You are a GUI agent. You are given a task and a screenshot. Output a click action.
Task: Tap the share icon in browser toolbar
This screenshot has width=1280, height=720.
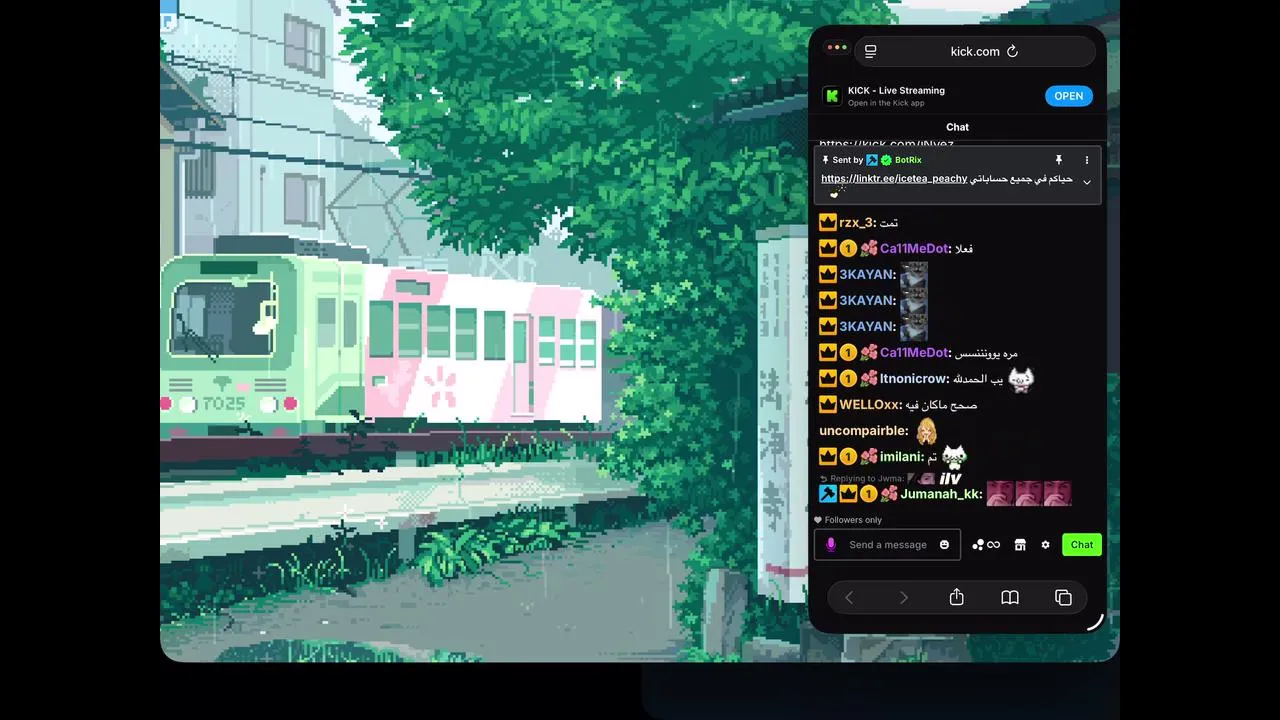(956, 596)
